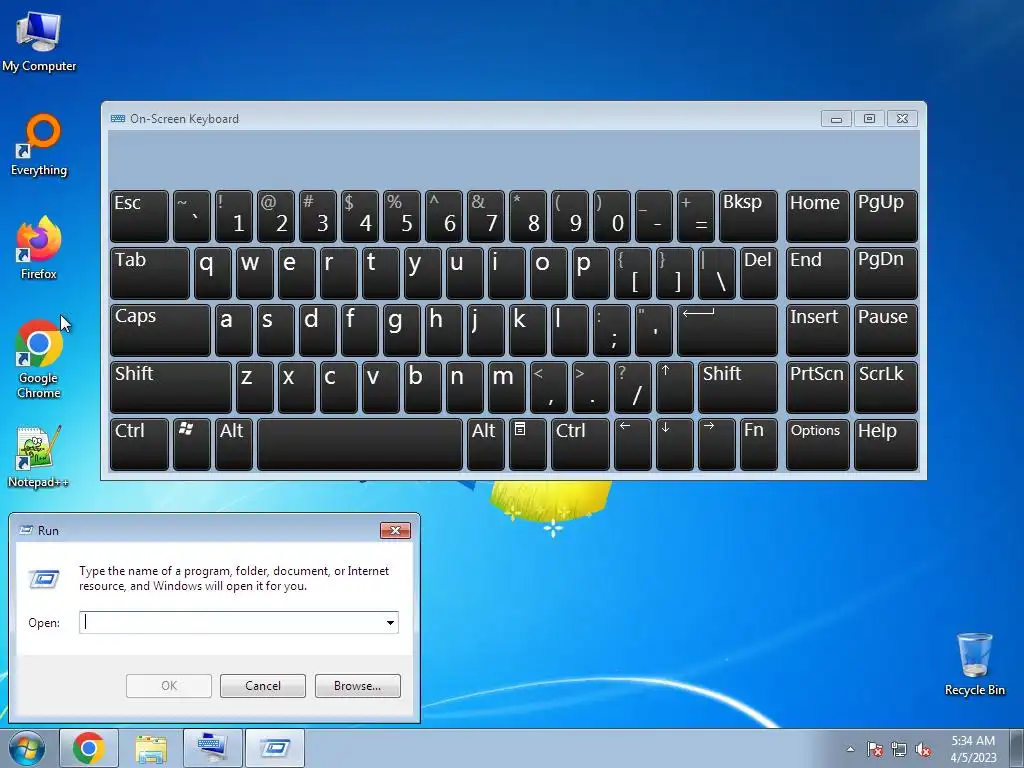Screen dimensions: 1024x768
Task: Click the m key
Action: 506,388
